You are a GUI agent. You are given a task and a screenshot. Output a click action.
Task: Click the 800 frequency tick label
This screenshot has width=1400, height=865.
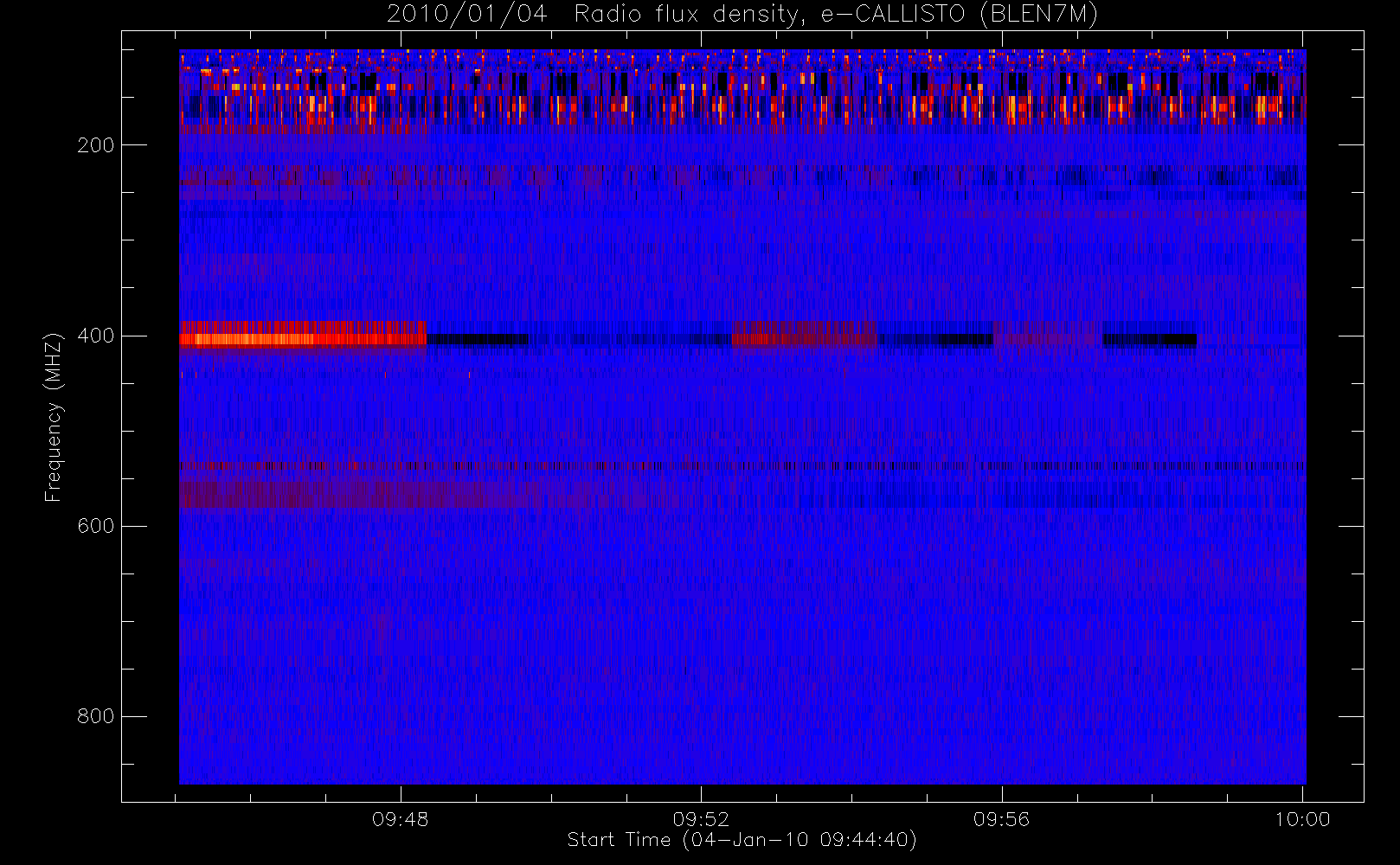95,716
